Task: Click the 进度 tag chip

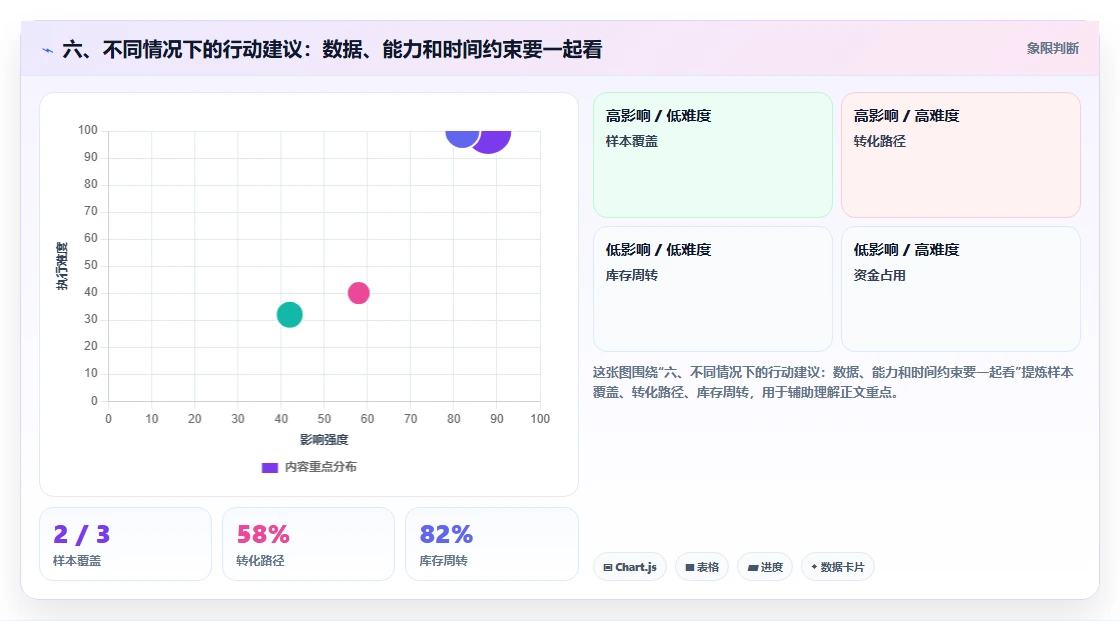Action: (x=765, y=567)
